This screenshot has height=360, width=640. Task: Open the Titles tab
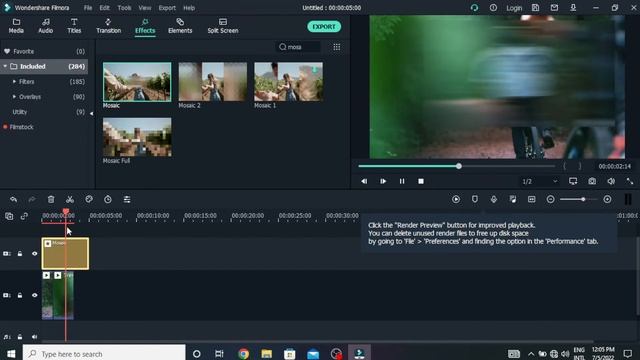[74, 26]
